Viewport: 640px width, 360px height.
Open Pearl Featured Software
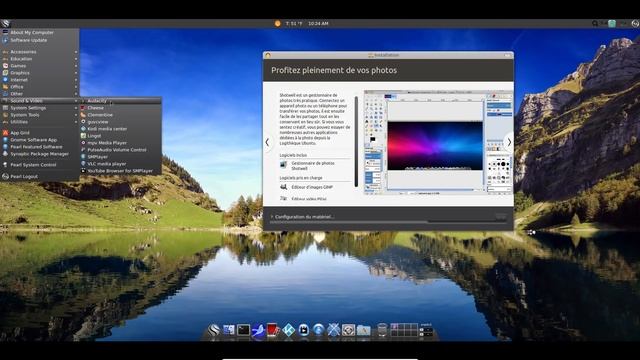(40, 147)
